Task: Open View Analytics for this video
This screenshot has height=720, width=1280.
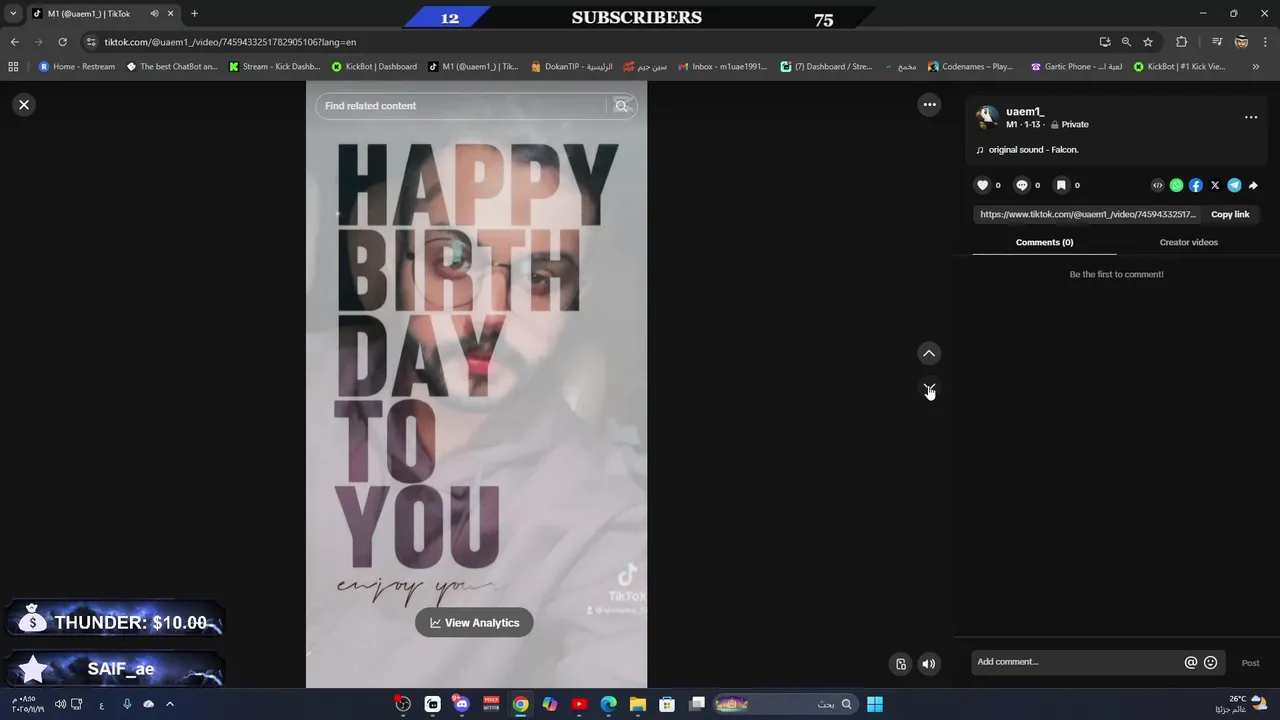Action: click(474, 623)
